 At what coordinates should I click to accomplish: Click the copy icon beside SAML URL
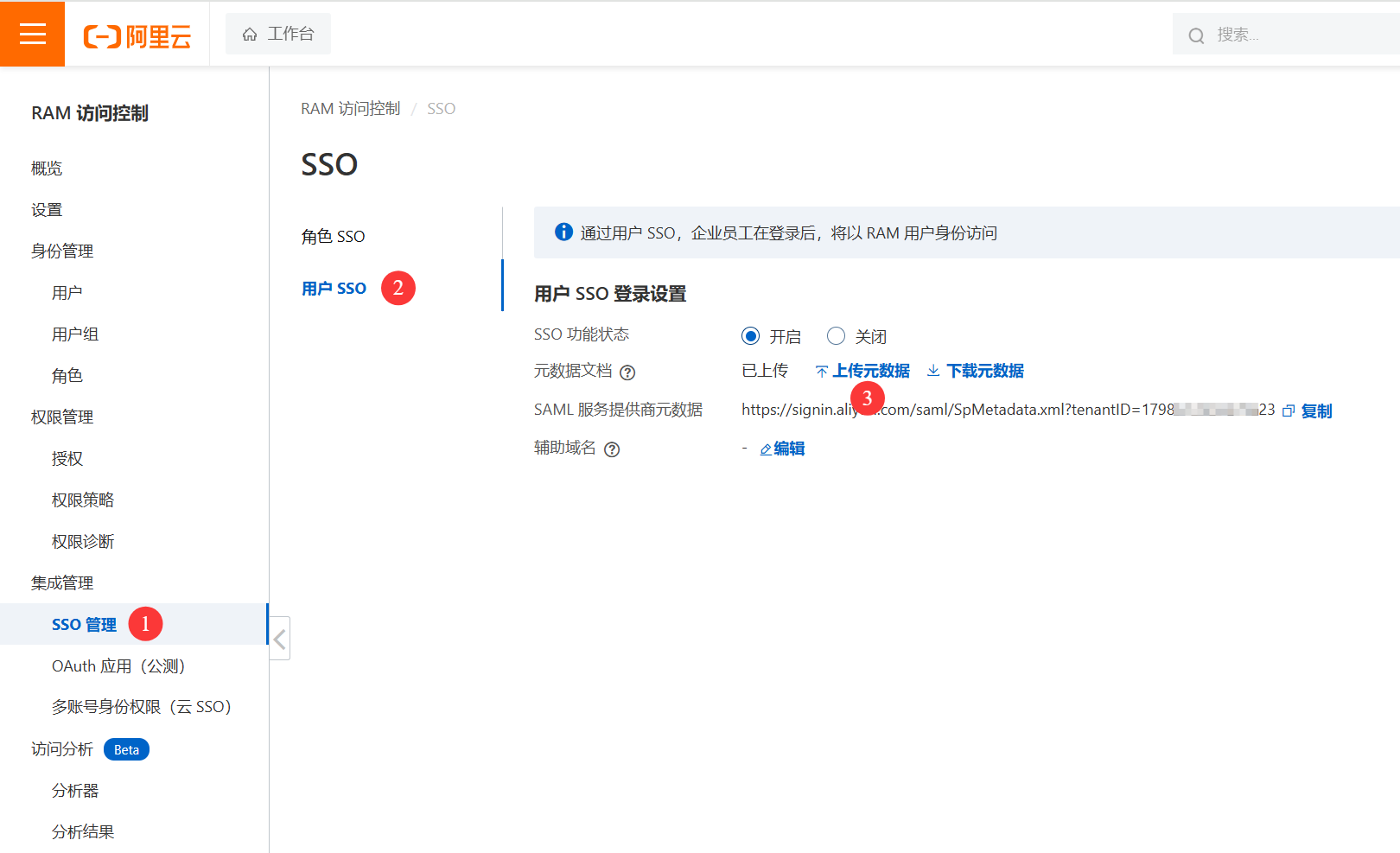pyautogui.click(x=1289, y=411)
